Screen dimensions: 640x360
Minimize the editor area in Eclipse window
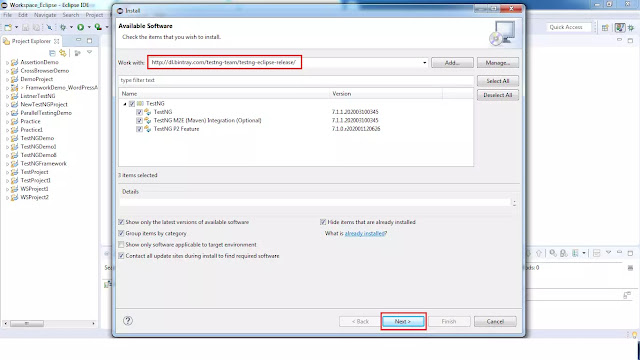[619, 40]
